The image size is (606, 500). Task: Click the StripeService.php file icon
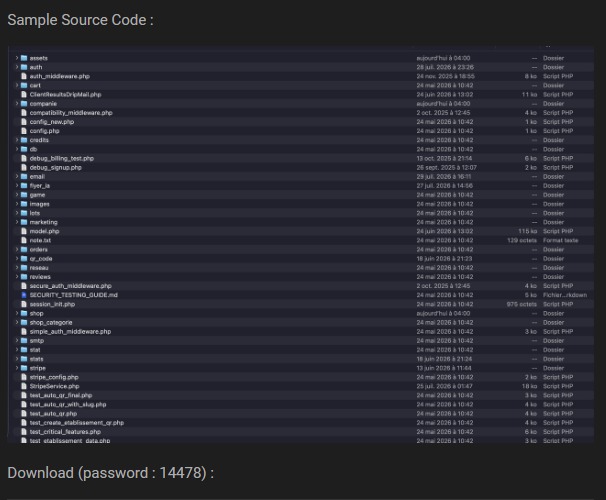[x=24, y=386]
